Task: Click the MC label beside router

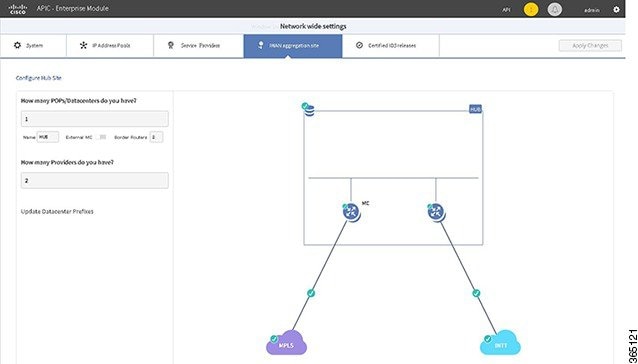Action: [365, 203]
